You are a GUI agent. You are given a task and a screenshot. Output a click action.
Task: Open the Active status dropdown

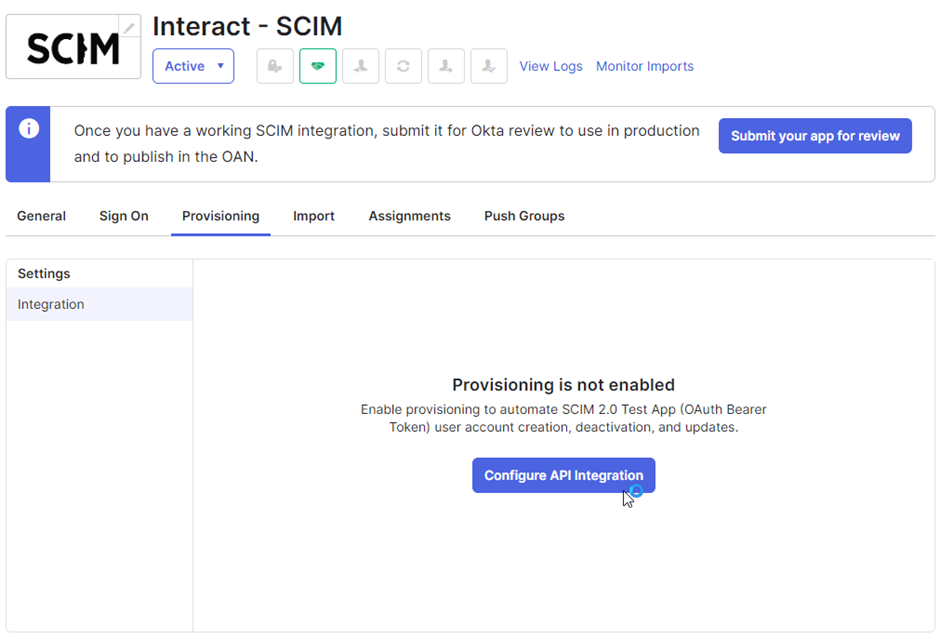pos(193,66)
